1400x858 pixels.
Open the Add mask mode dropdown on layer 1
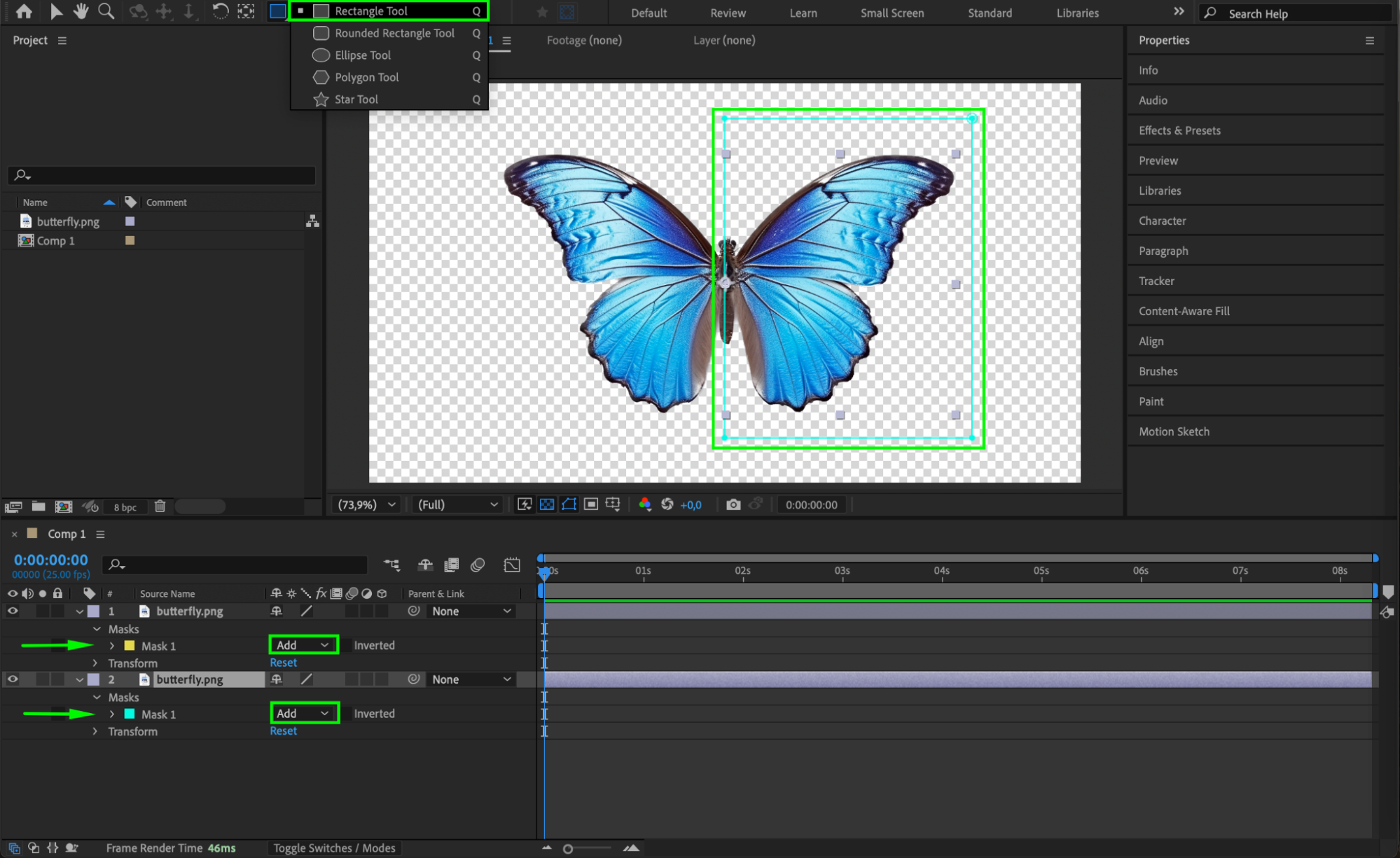click(303, 645)
